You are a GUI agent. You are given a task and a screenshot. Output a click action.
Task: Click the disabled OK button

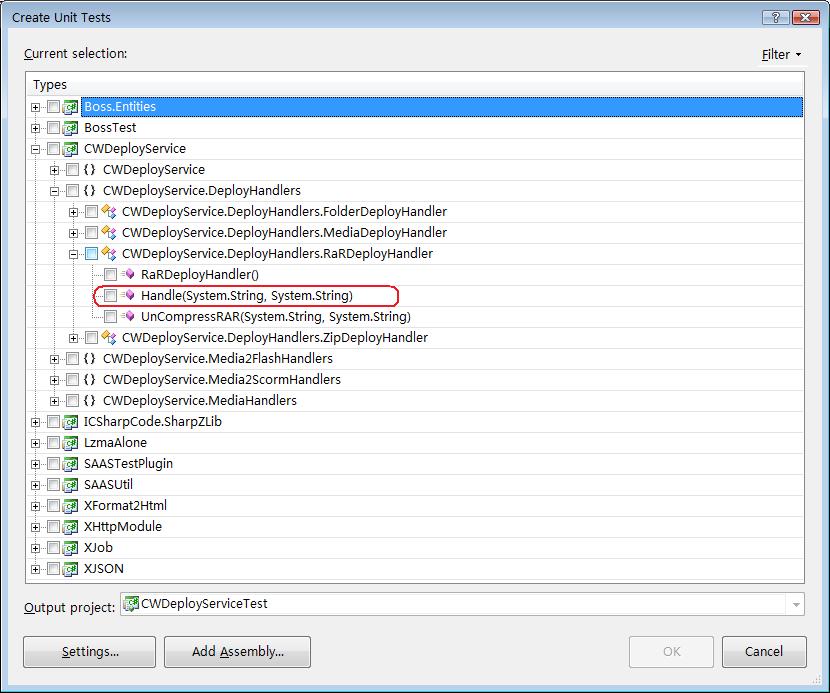[671, 652]
